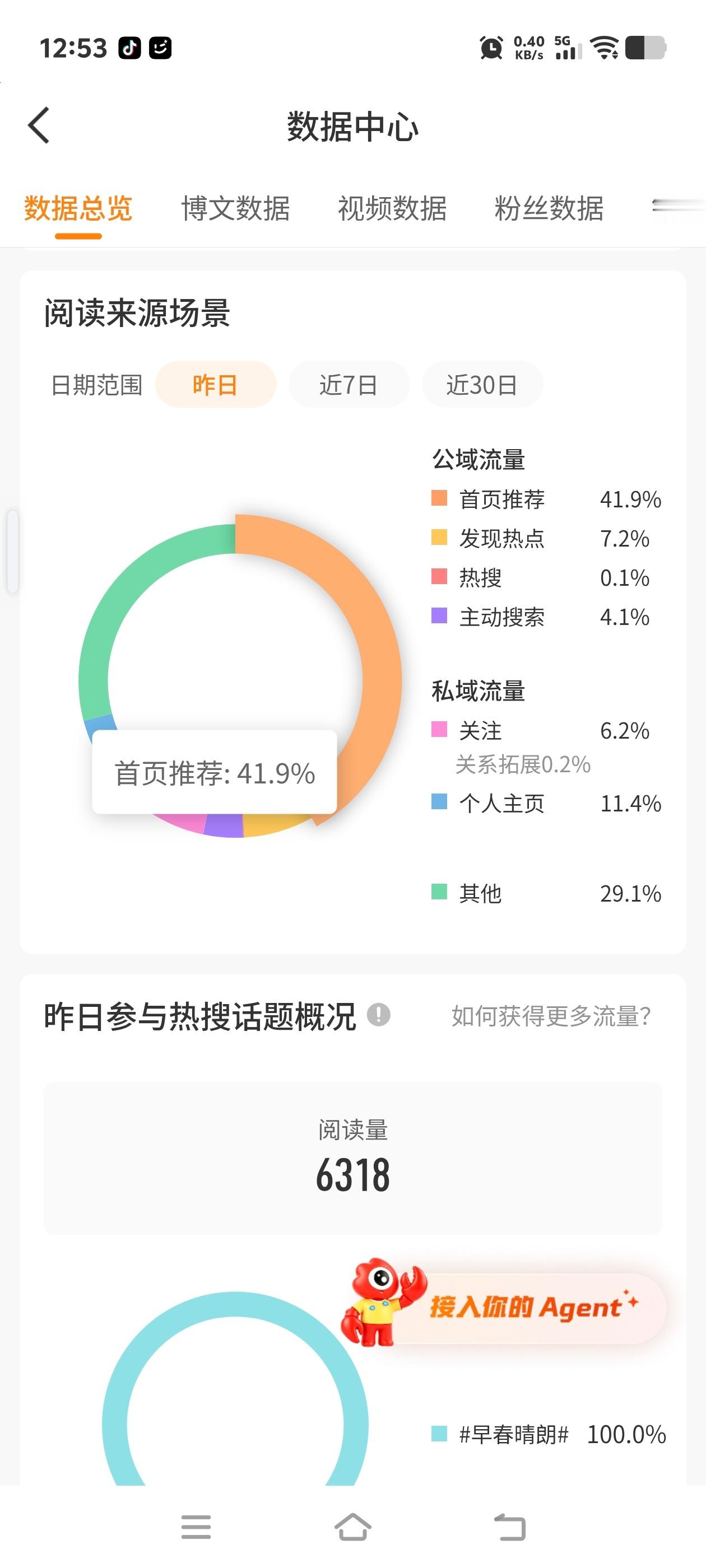Go to Android home screen icon
Viewport: 706px width, 1568px height.
click(x=352, y=1527)
